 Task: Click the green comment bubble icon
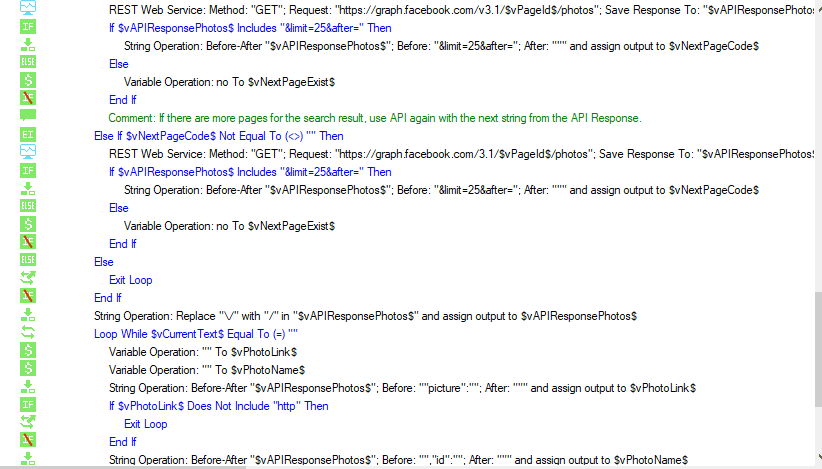(28, 115)
